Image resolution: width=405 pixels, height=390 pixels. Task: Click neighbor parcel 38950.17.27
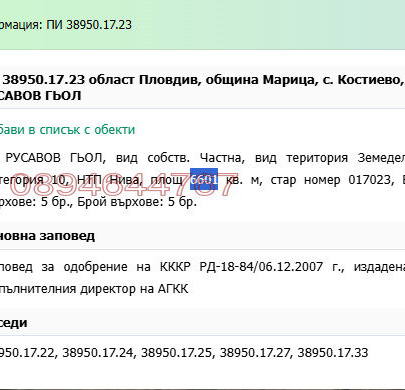[x=255, y=353]
